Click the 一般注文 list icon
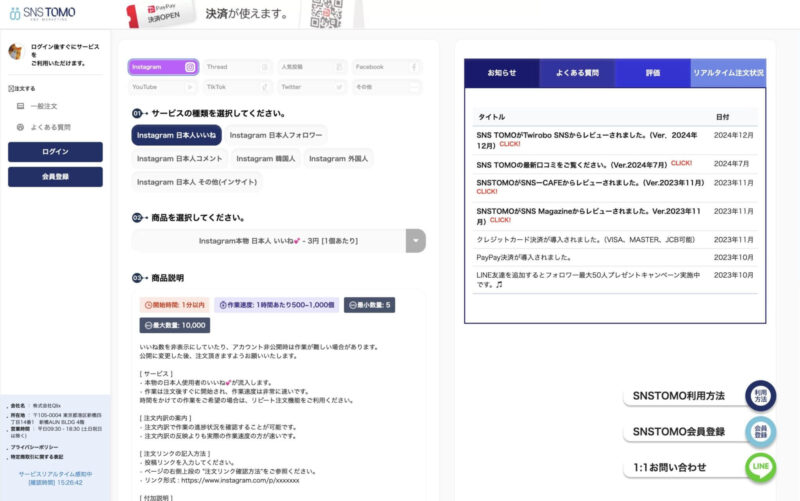The height and width of the screenshot is (501, 800). [x=20, y=106]
